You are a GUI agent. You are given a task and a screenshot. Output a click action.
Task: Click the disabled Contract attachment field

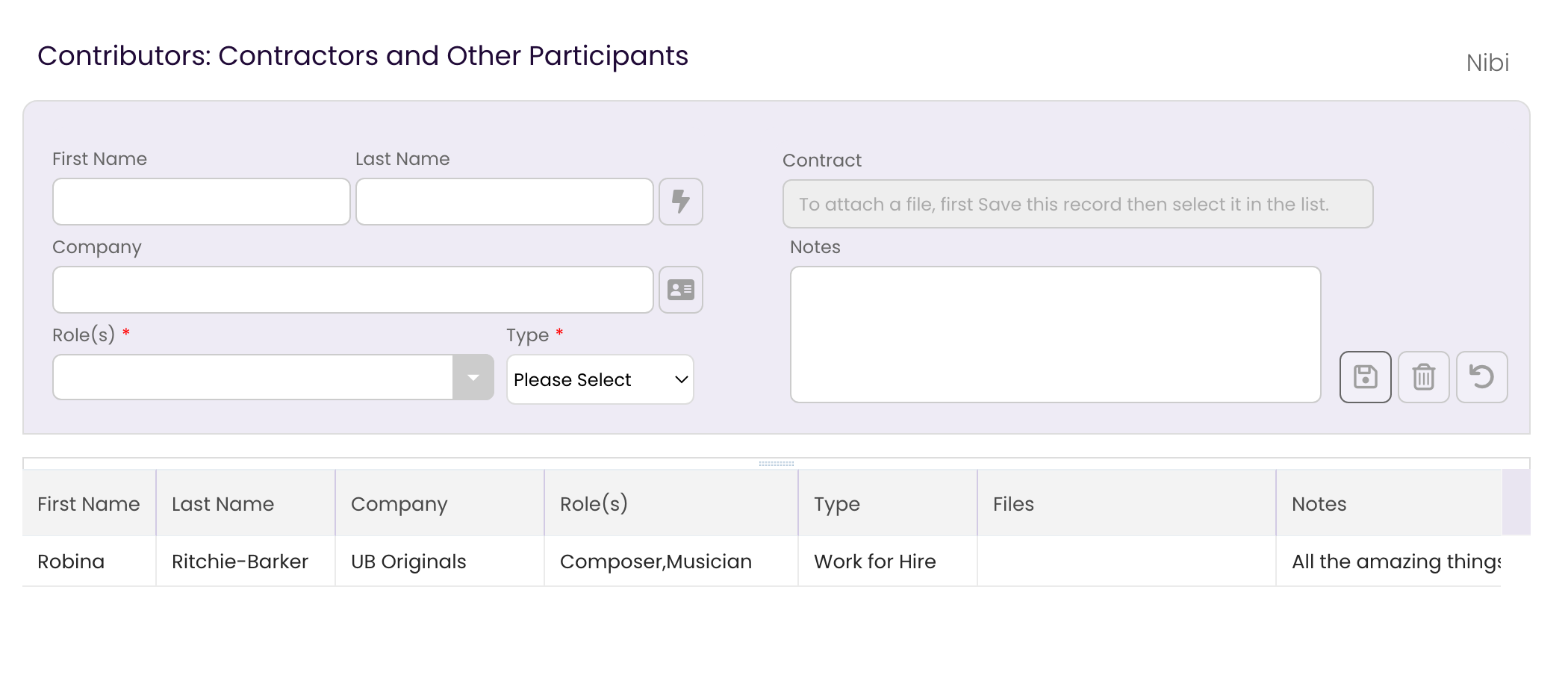coord(1077,204)
